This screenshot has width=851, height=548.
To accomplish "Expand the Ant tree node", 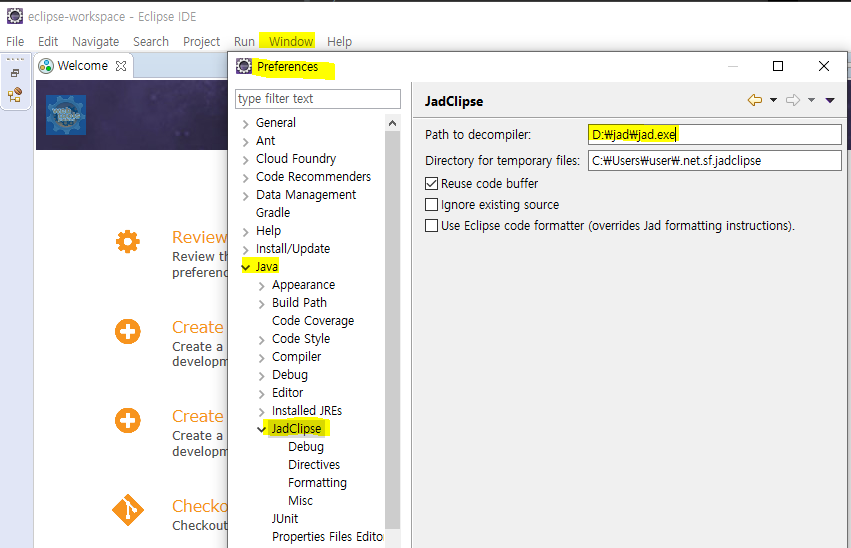I will click(245, 142).
